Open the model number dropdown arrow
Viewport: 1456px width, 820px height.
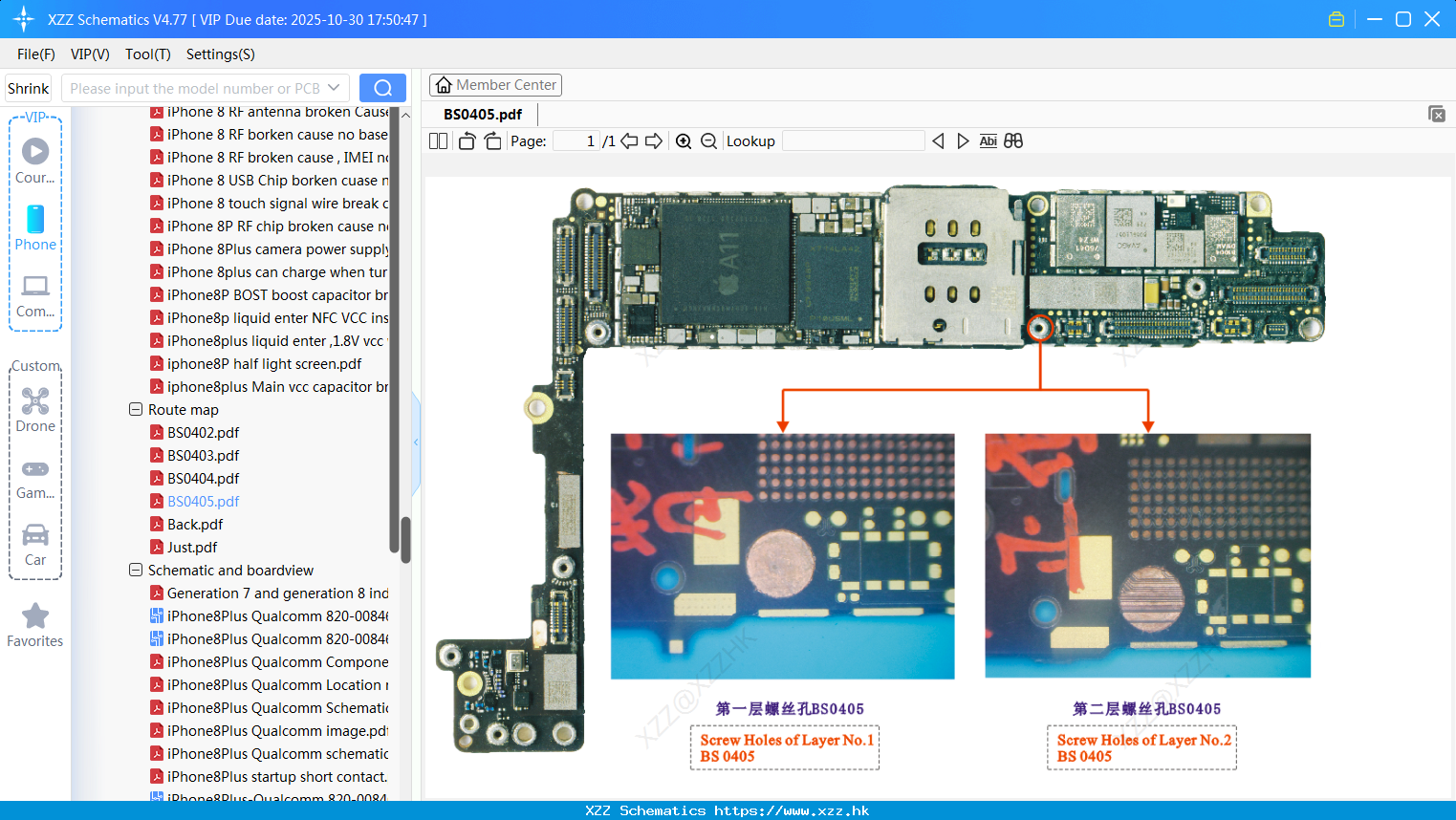pyautogui.click(x=334, y=88)
